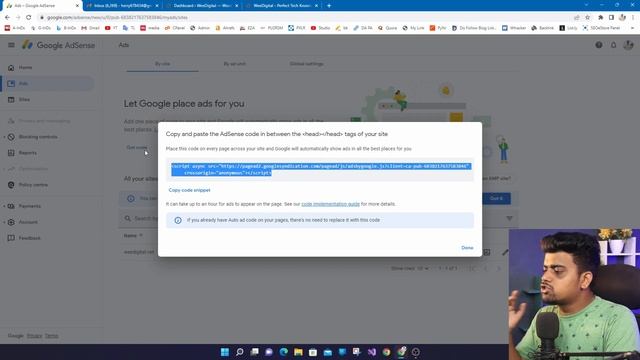Open AdSense help question mark icon

coord(598,45)
